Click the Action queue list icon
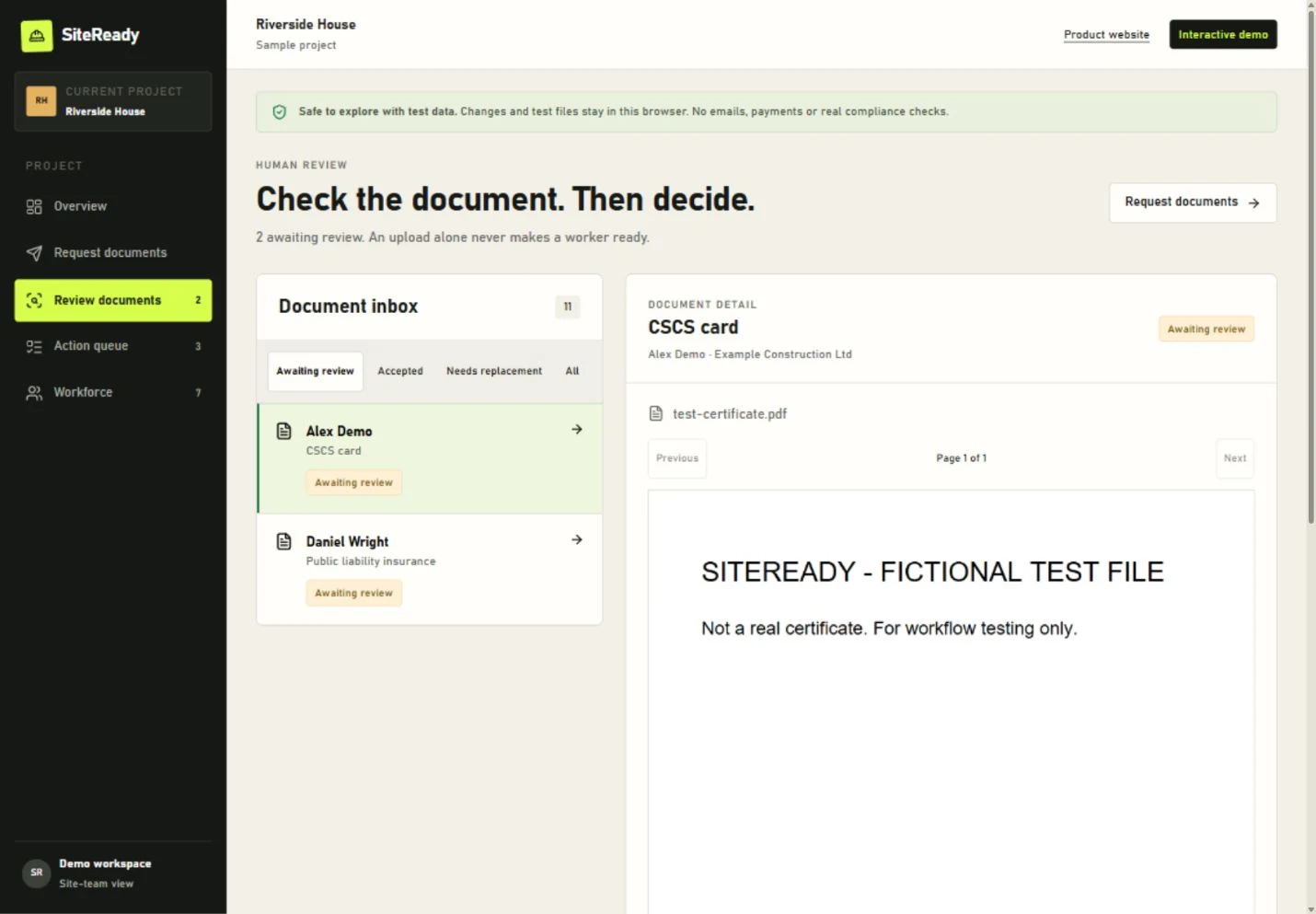 click(34, 346)
